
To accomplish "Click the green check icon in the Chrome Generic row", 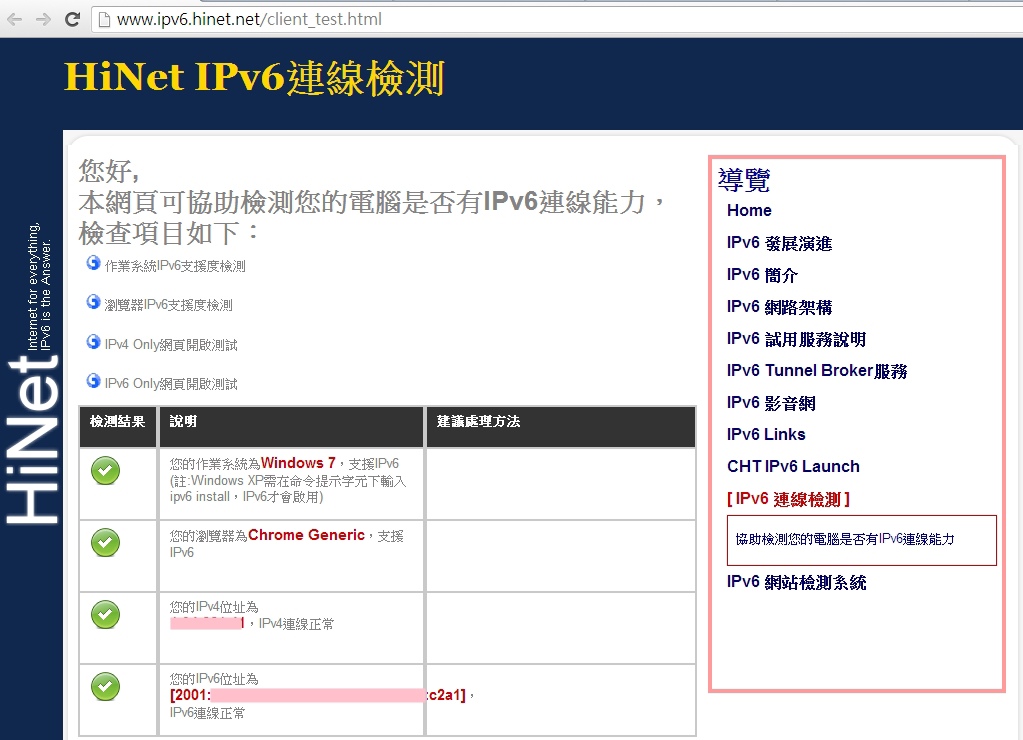I will coord(105,542).
